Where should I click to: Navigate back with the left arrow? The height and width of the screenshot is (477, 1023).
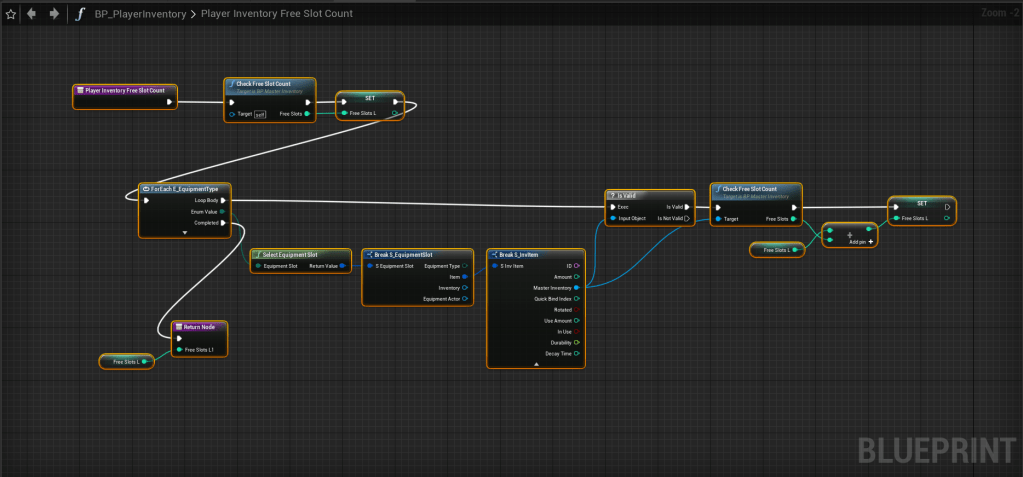(x=32, y=14)
